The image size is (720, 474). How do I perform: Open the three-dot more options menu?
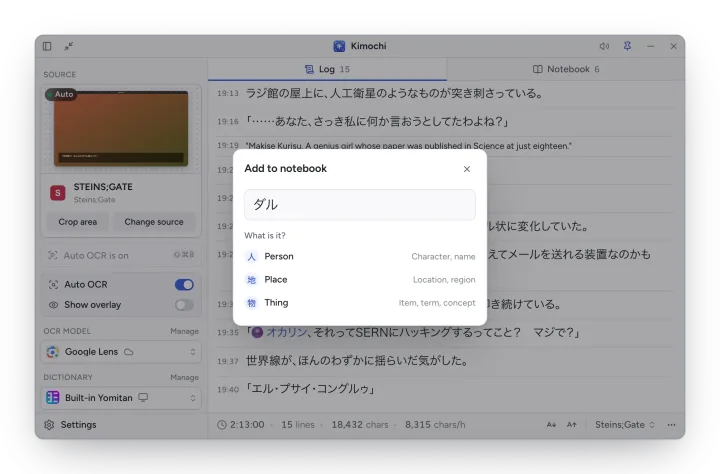[x=671, y=425]
